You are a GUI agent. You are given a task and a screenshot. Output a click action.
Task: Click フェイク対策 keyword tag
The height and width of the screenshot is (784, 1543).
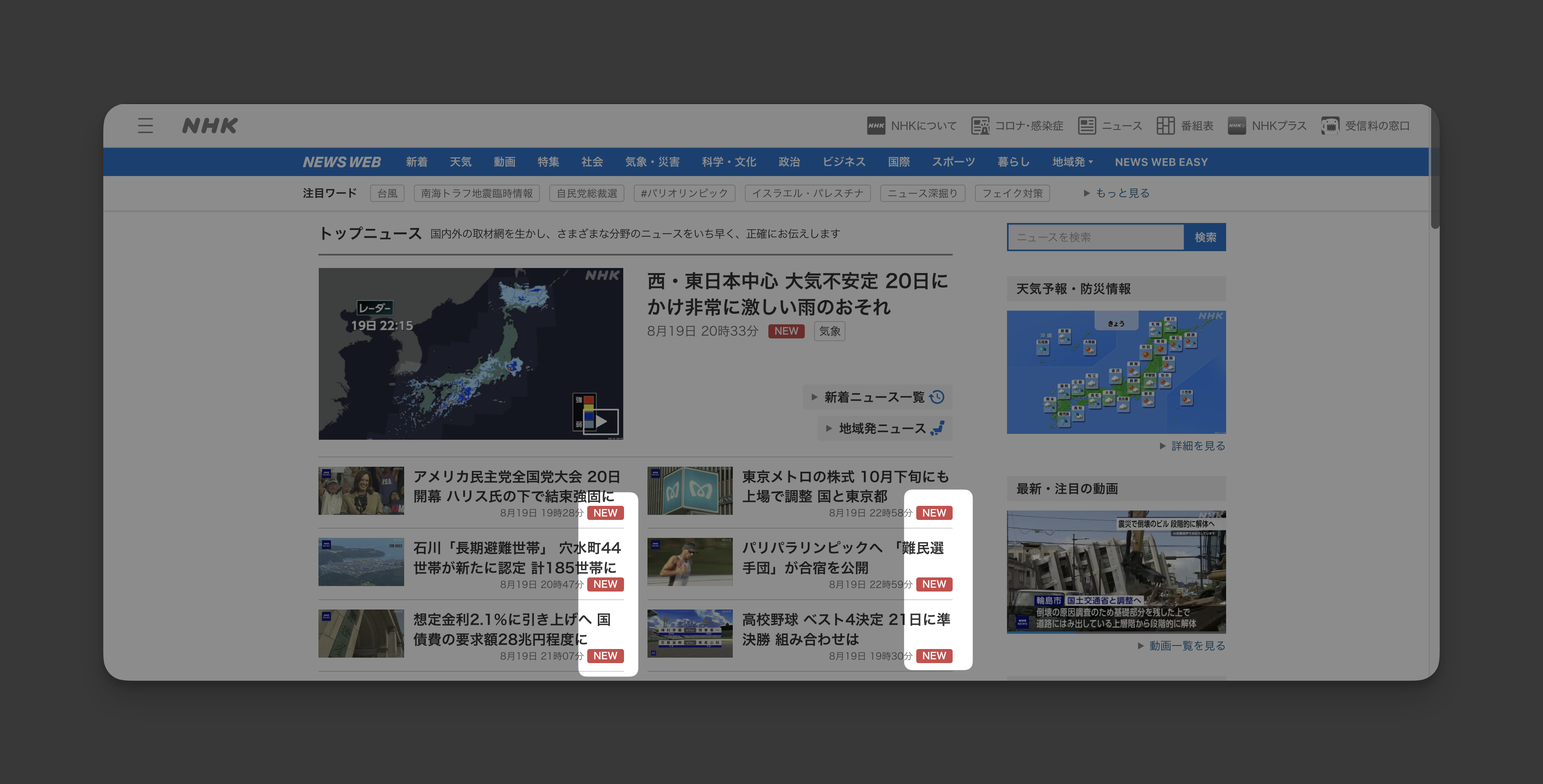pos(1012,193)
